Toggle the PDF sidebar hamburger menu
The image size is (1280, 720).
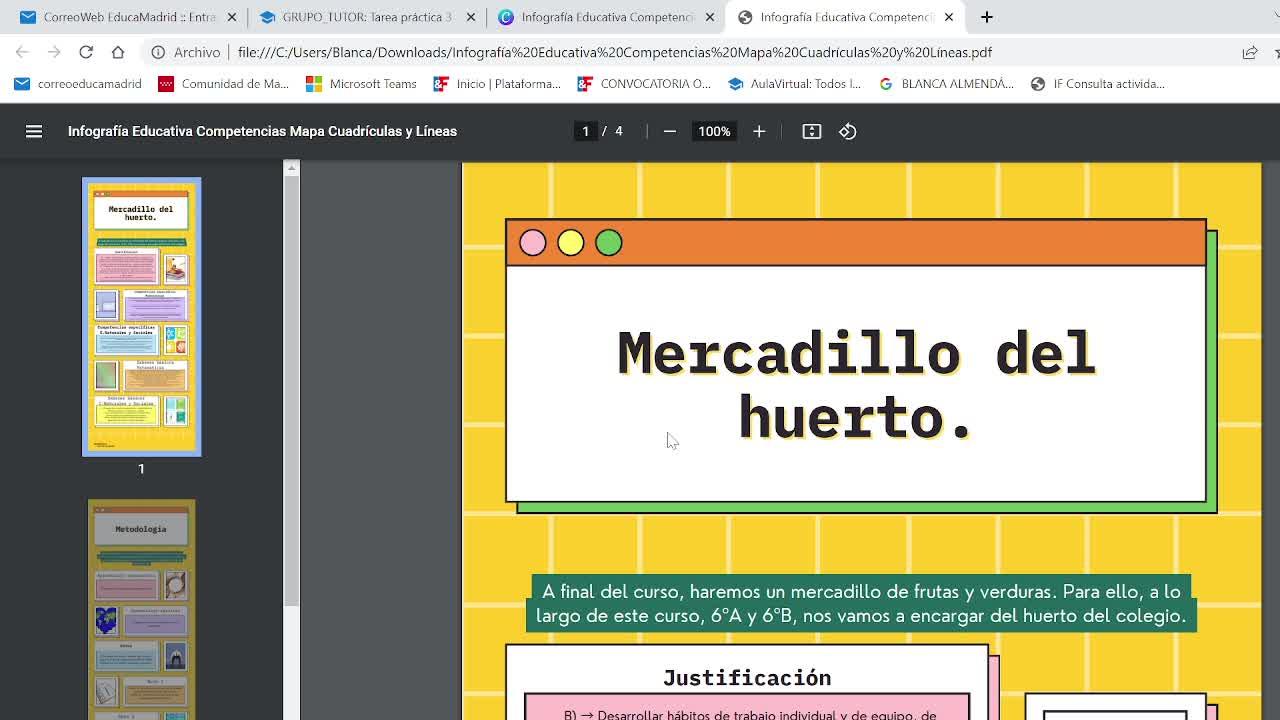(x=34, y=131)
